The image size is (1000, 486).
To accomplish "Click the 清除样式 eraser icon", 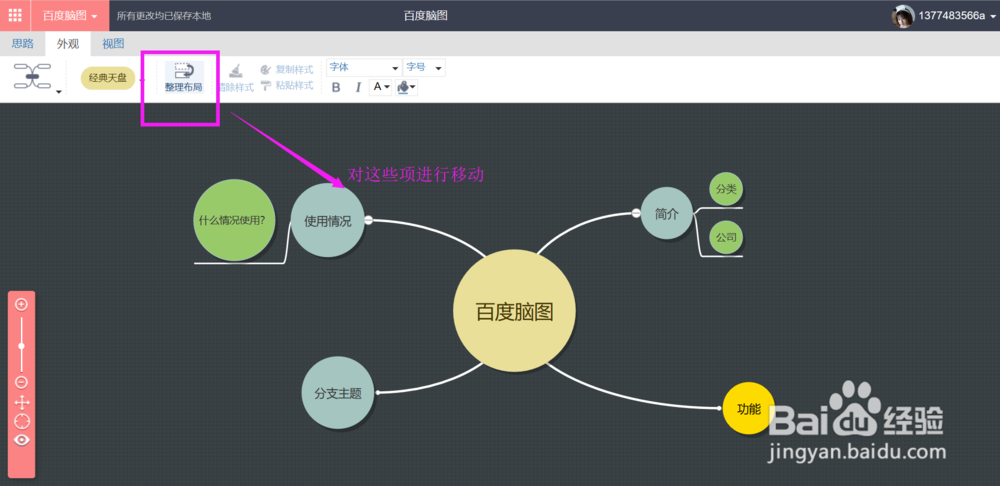I will point(236,71).
